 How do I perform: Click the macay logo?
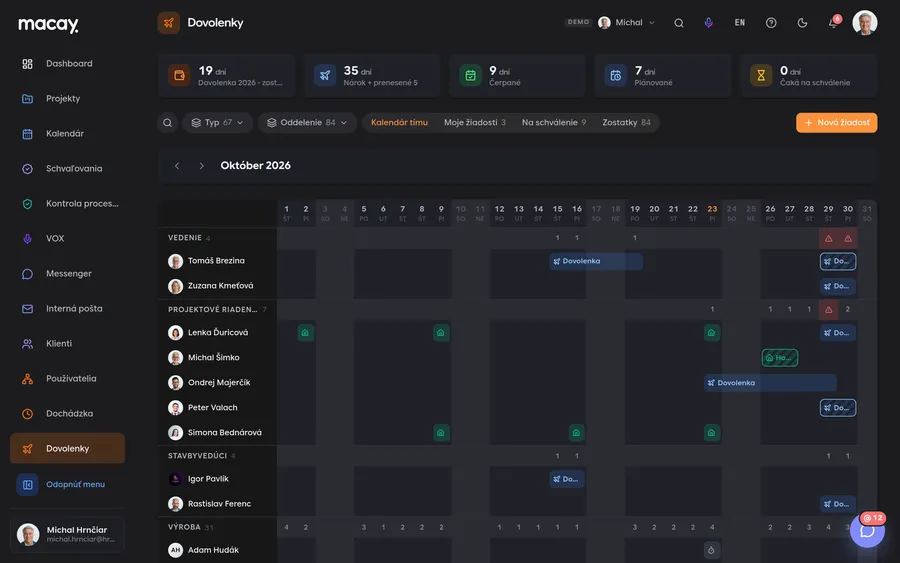(x=48, y=24)
